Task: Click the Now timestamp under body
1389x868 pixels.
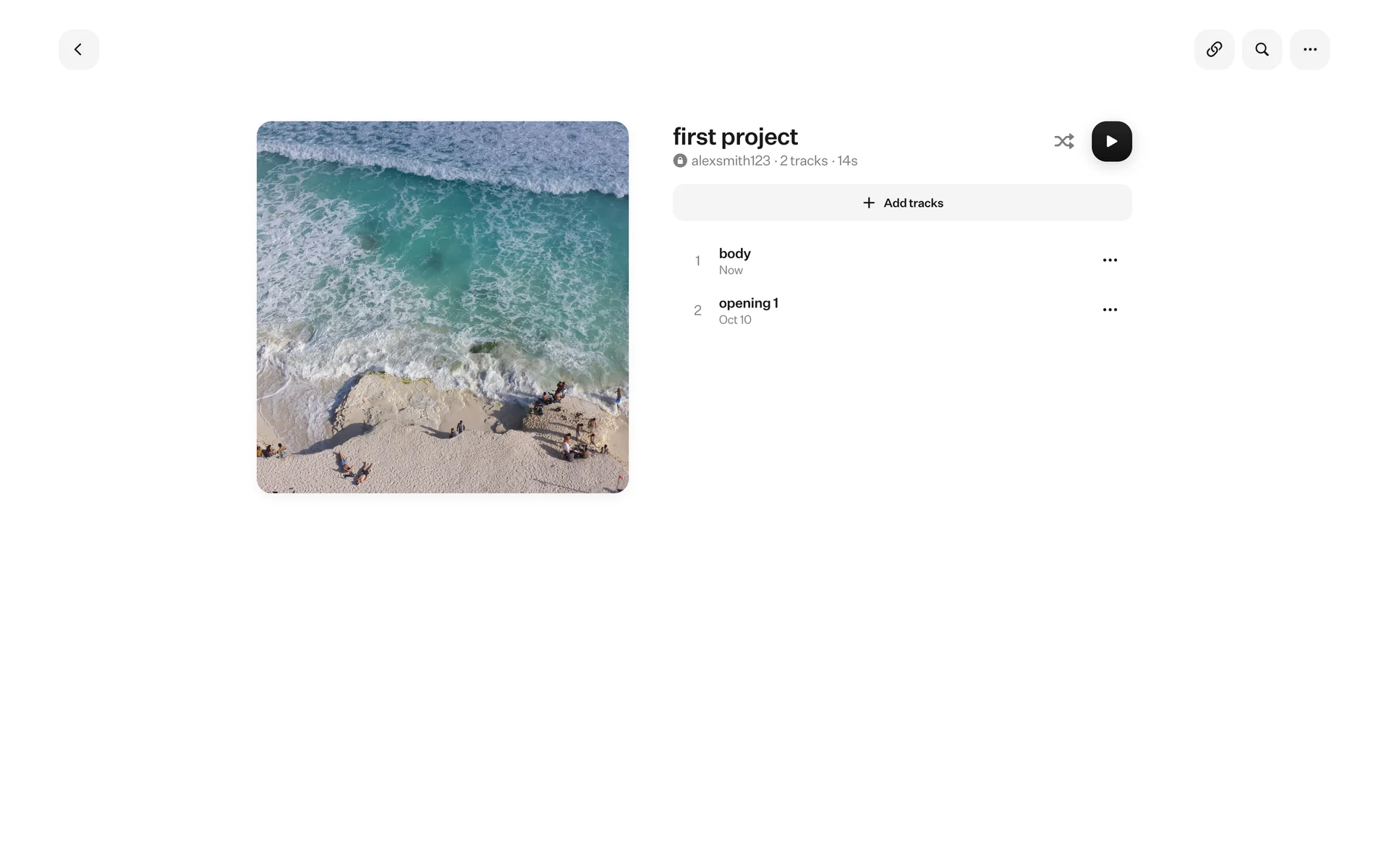Action: click(731, 270)
